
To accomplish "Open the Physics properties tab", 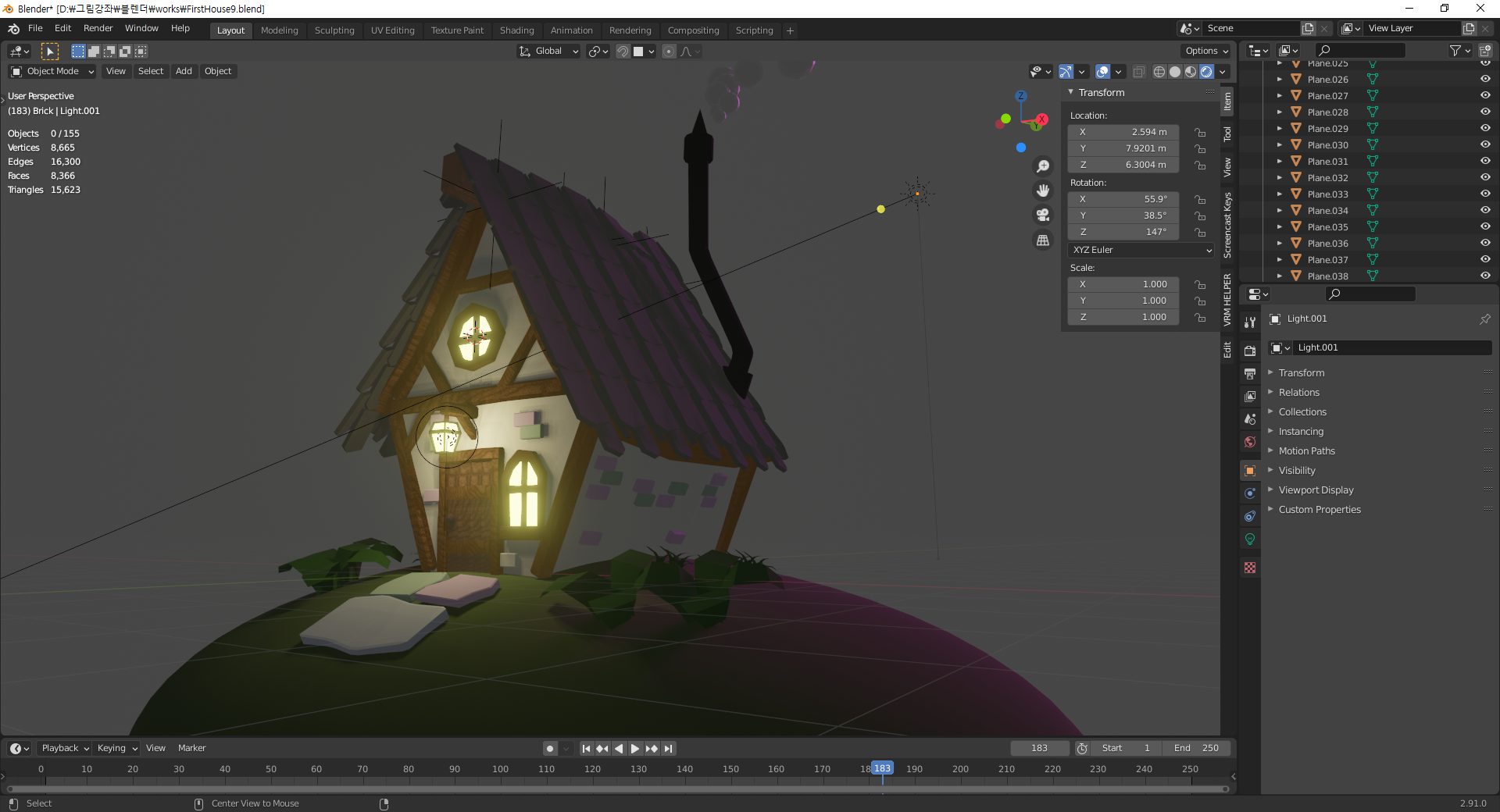I will click(1250, 493).
